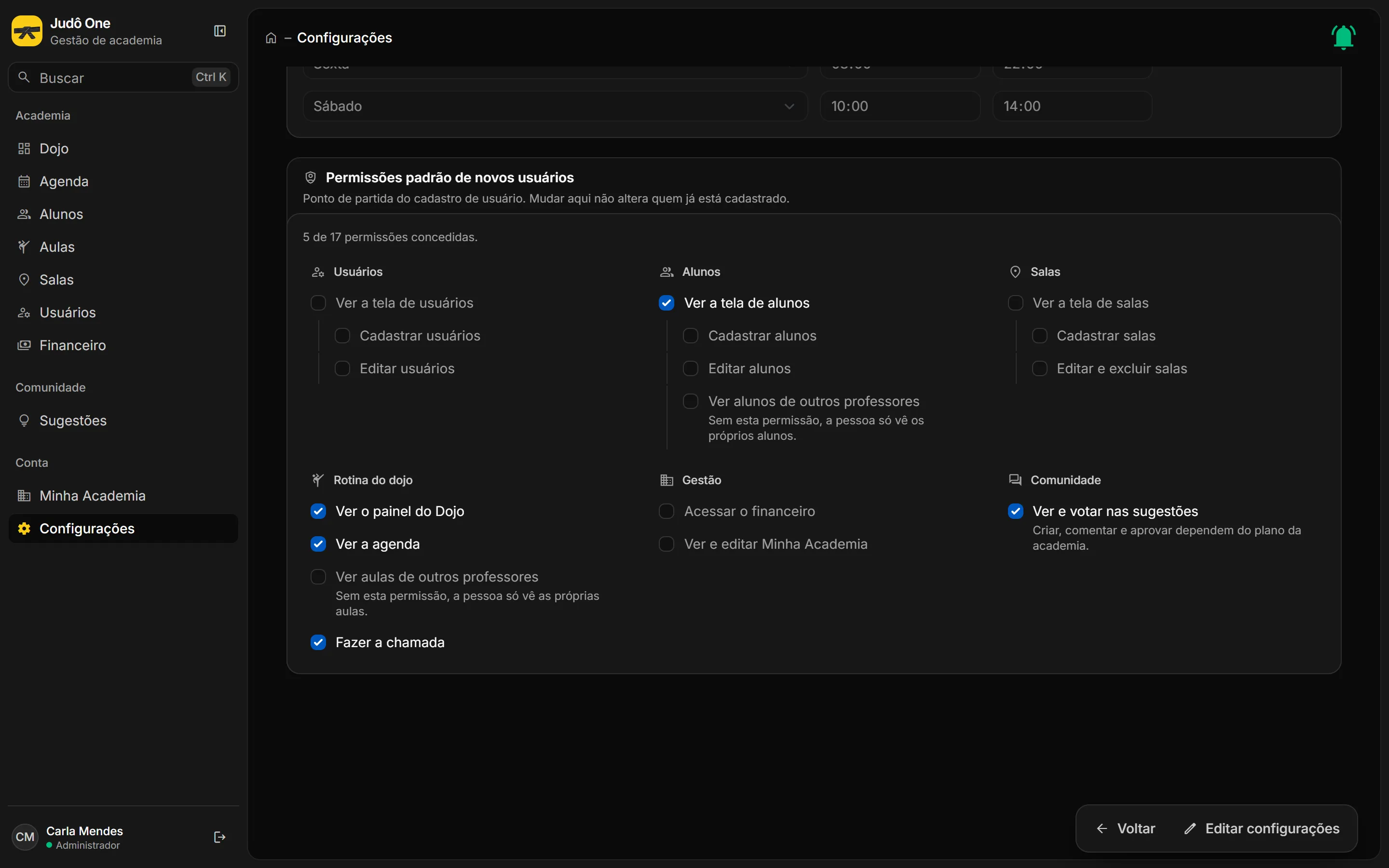Screen dimensions: 1389x868
Task: Click the Configurações gear icon in sidebar
Action: point(24,529)
